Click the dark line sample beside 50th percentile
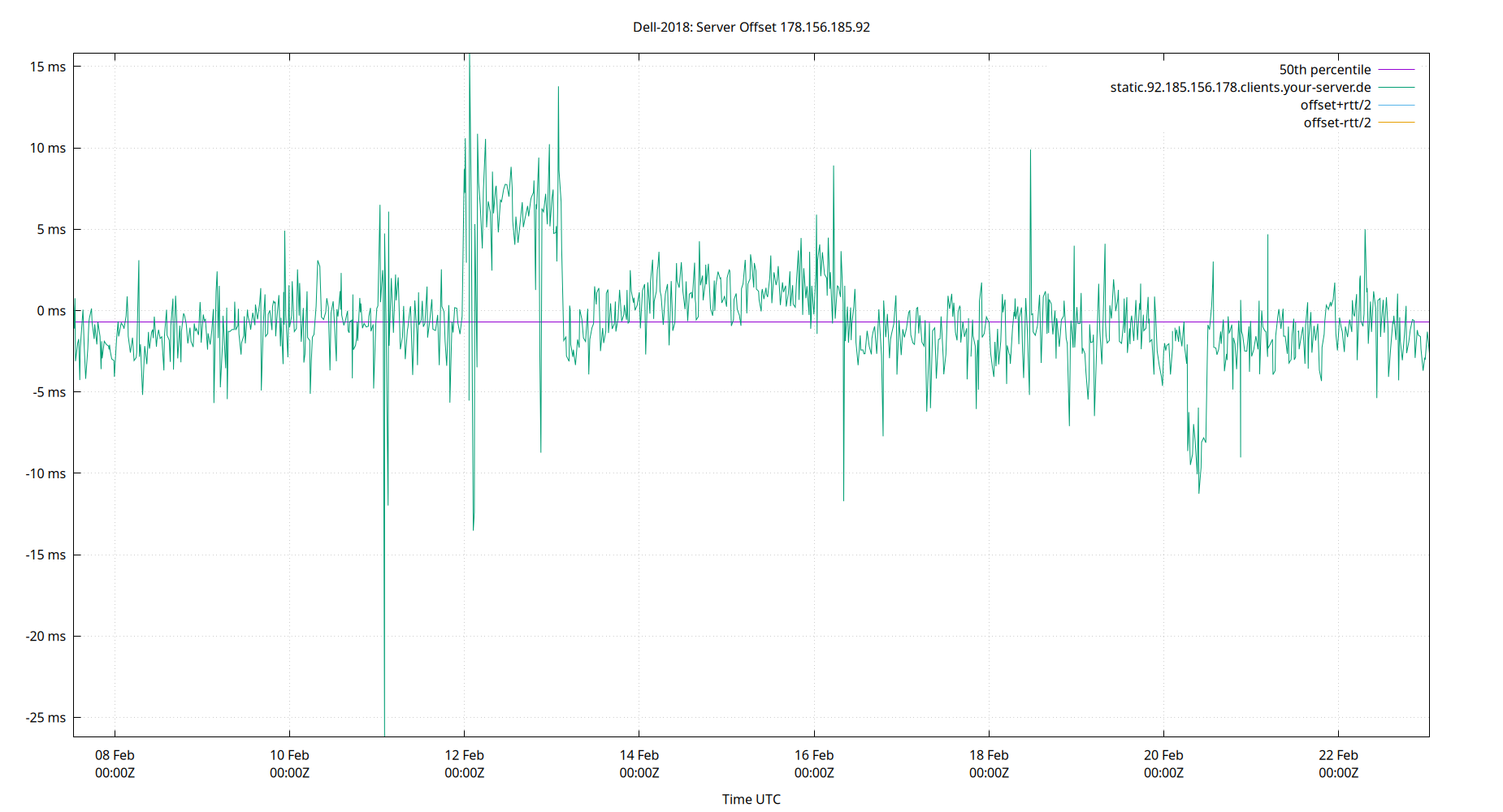This screenshot has height=812, width=1503. [x=1396, y=69]
